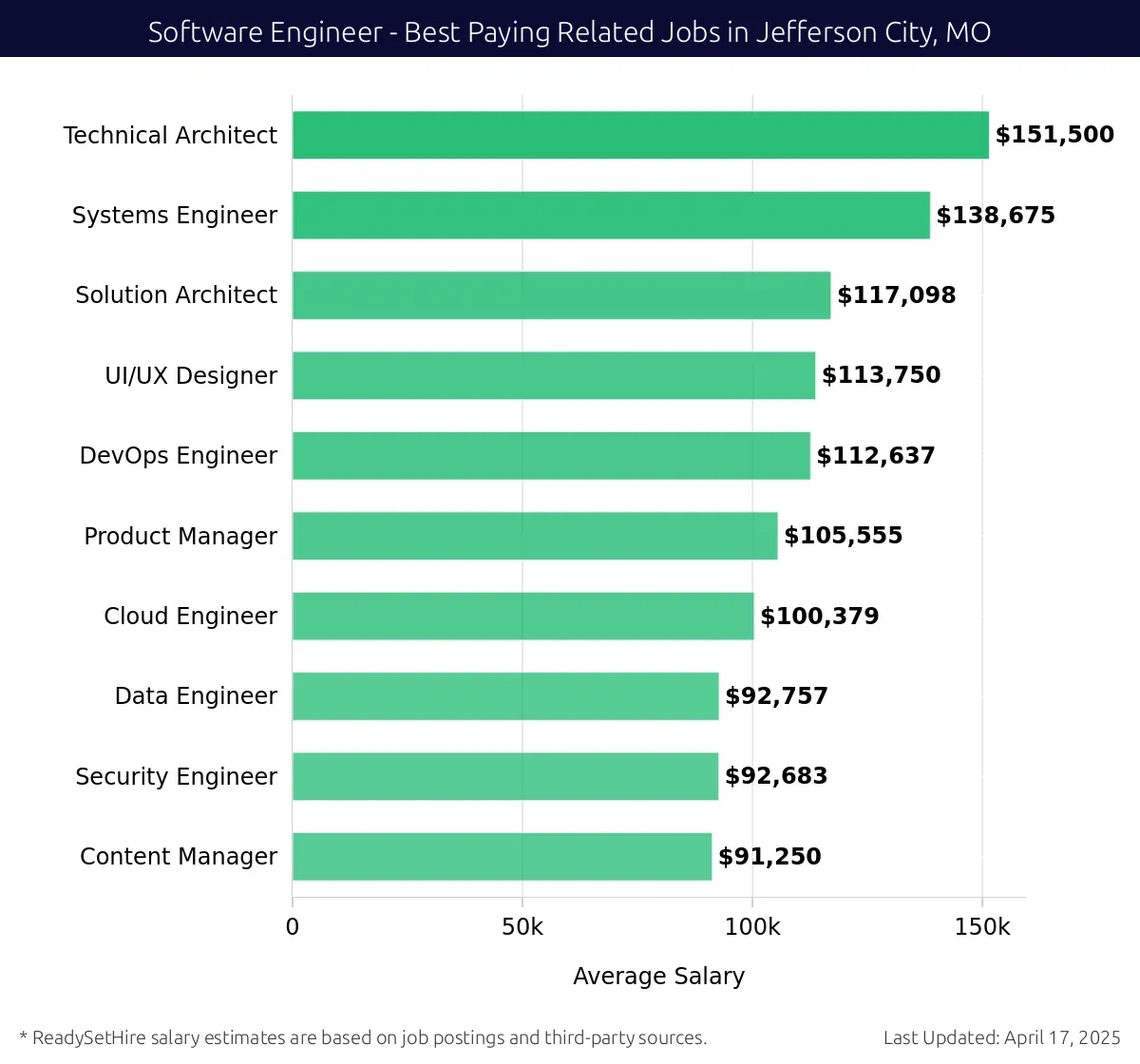The image size is (1140, 1064).
Task: Click the $91,250 salary value
Action: click(x=769, y=857)
